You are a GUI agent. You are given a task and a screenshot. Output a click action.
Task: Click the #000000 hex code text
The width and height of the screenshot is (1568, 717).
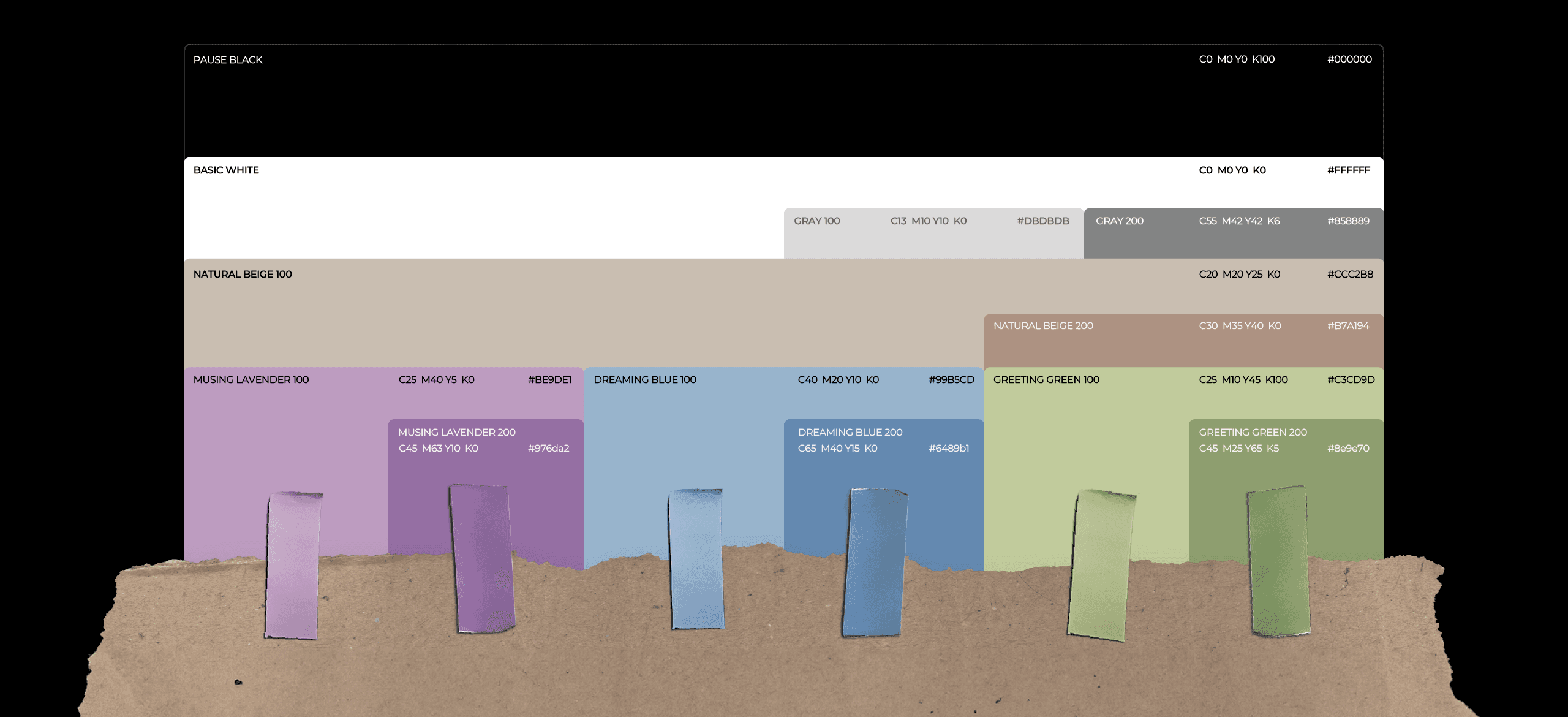click(x=1349, y=59)
